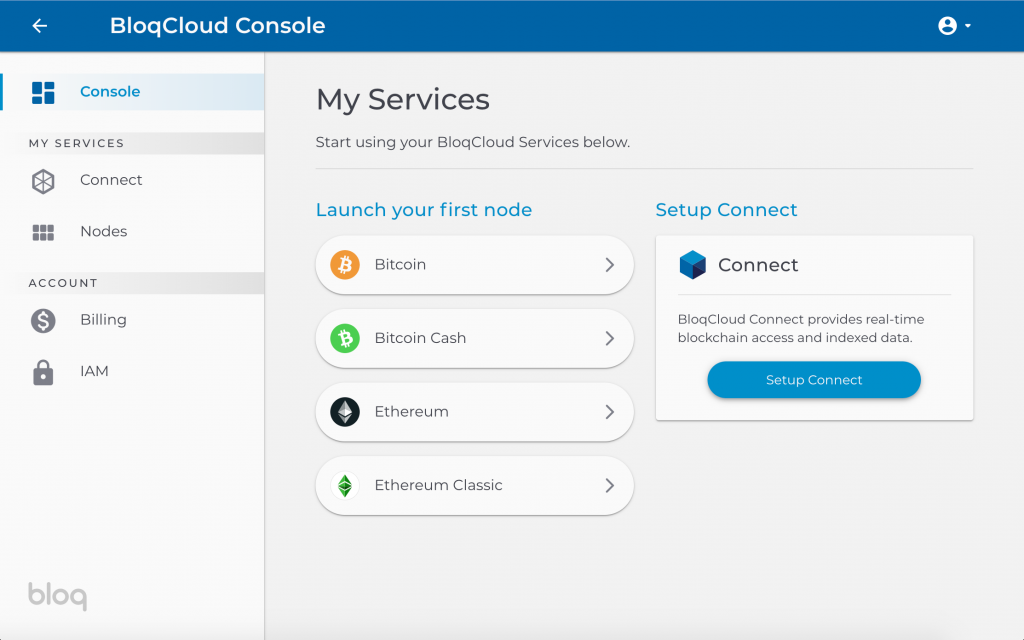
Task: Expand the Bitcoin Cash node row chevron
Action: pos(609,338)
